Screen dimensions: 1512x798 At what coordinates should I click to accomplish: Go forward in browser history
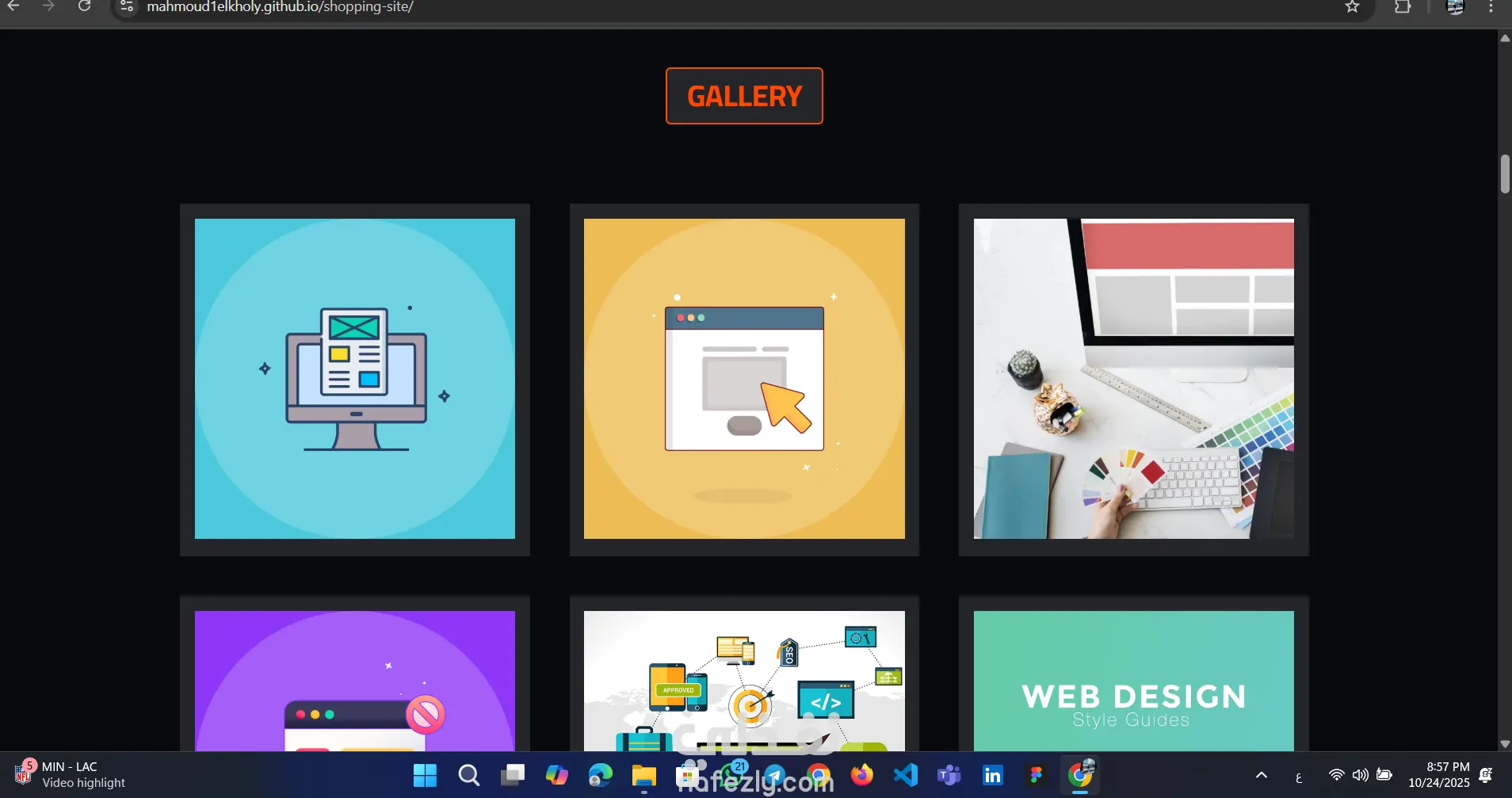pyautogui.click(x=48, y=6)
